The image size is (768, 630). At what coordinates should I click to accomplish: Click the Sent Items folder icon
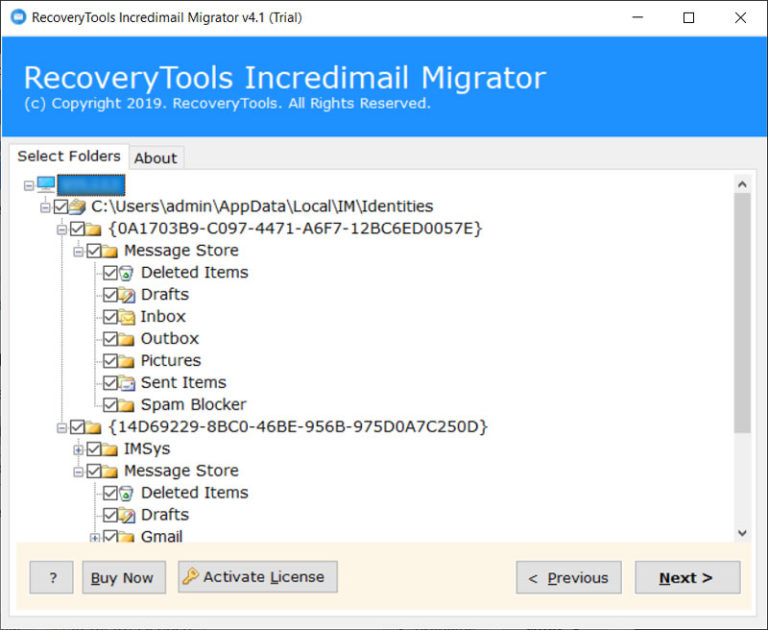point(127,383)
